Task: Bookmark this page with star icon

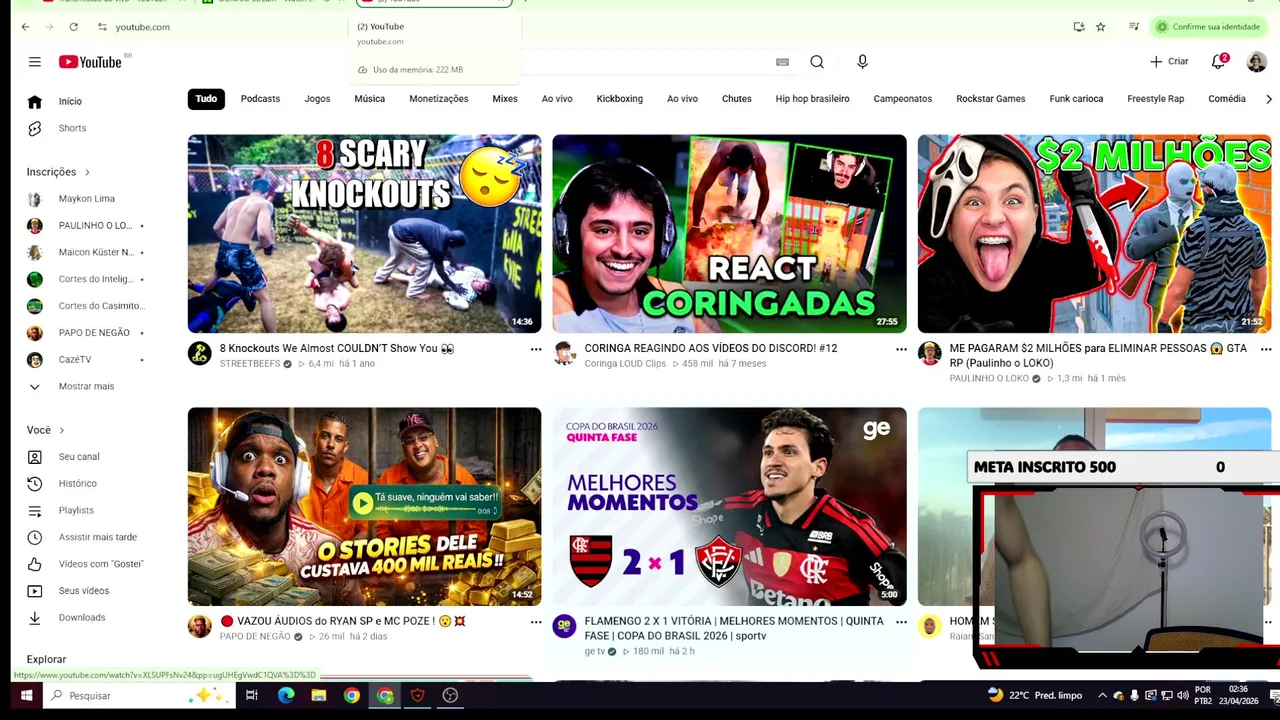Action: 1100,27
